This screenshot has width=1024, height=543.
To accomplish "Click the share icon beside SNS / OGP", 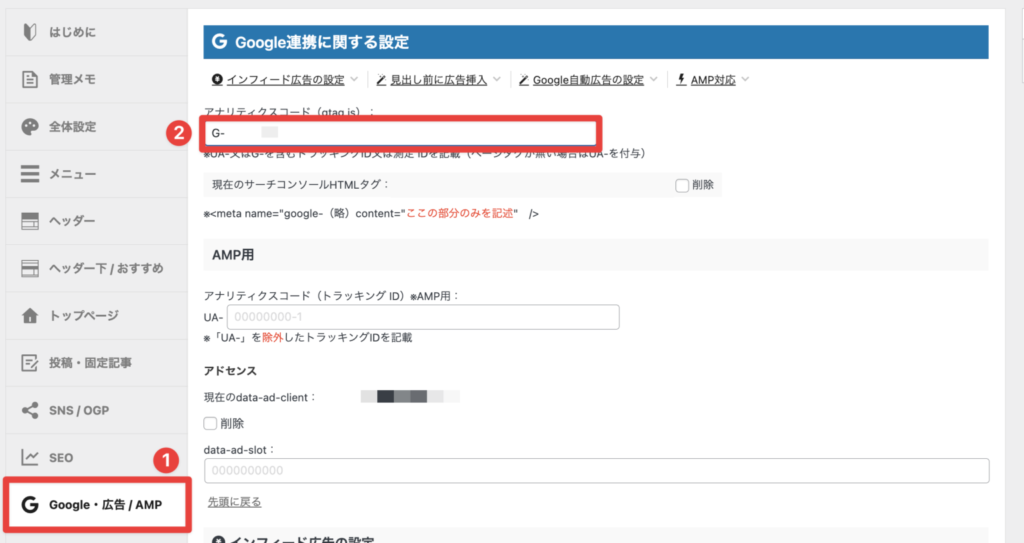I will click(x=29, y=410).
